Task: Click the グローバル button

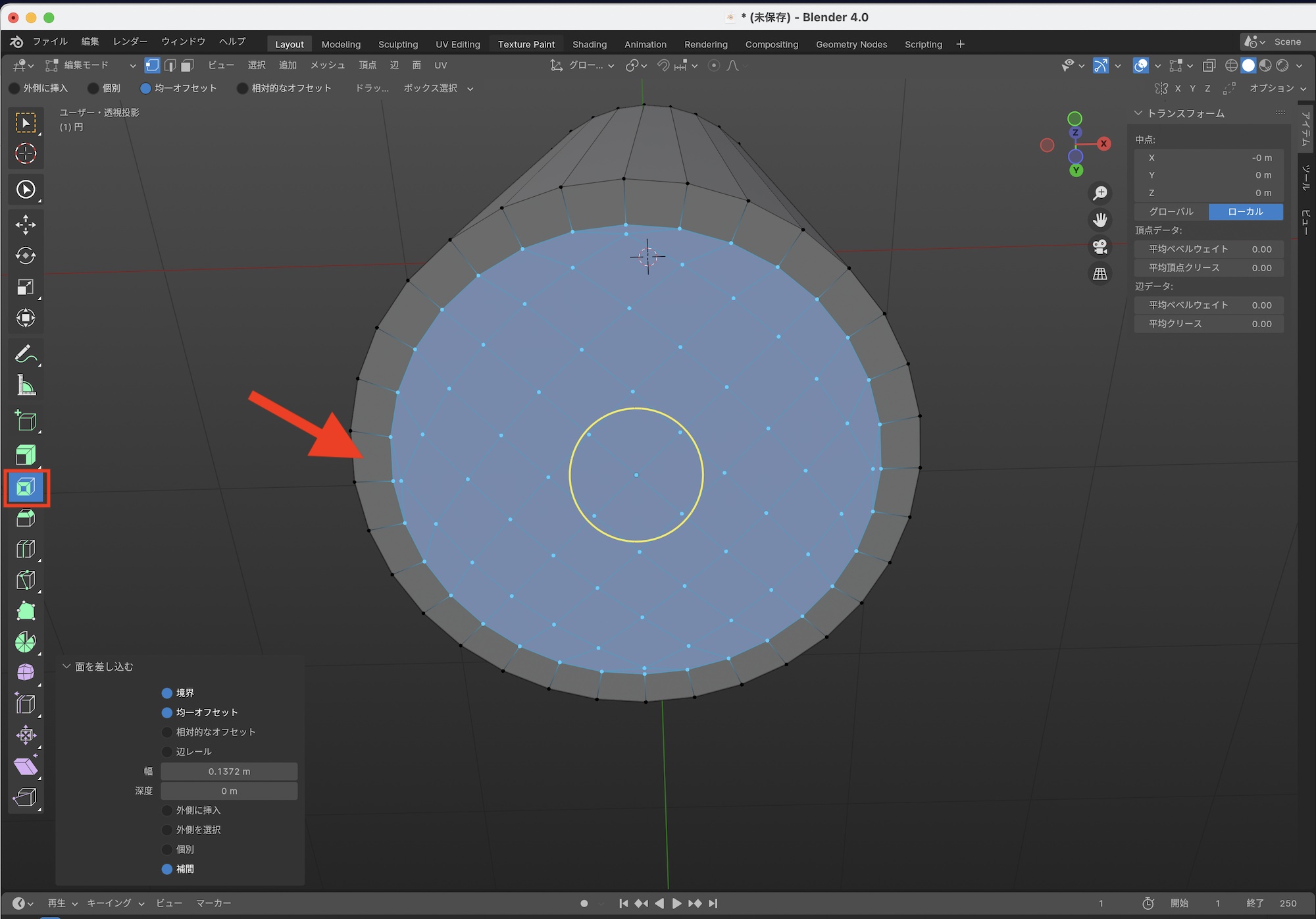Action: (x=1171, y=212)
